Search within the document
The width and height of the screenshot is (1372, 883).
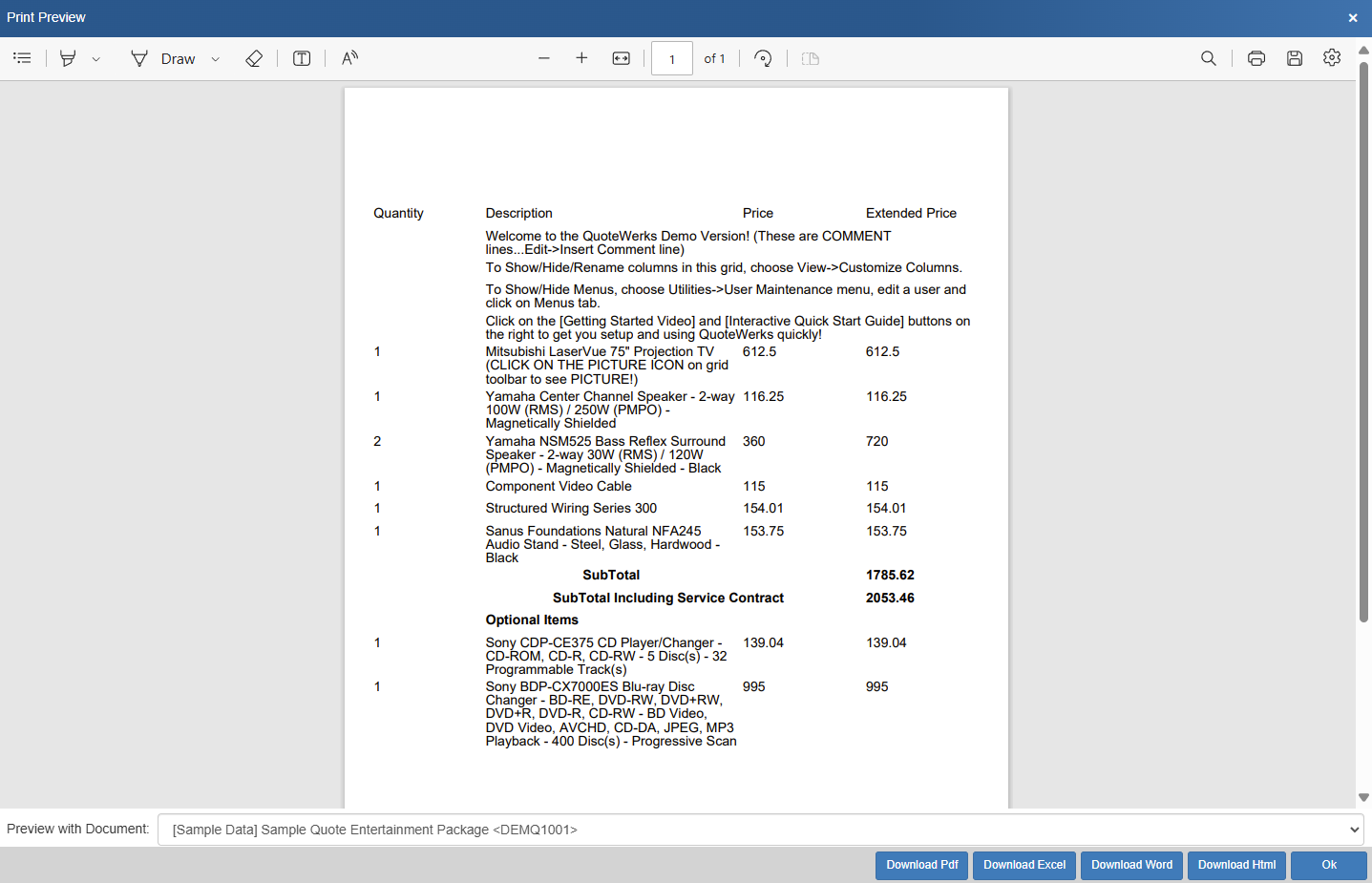coord(1209,58)
